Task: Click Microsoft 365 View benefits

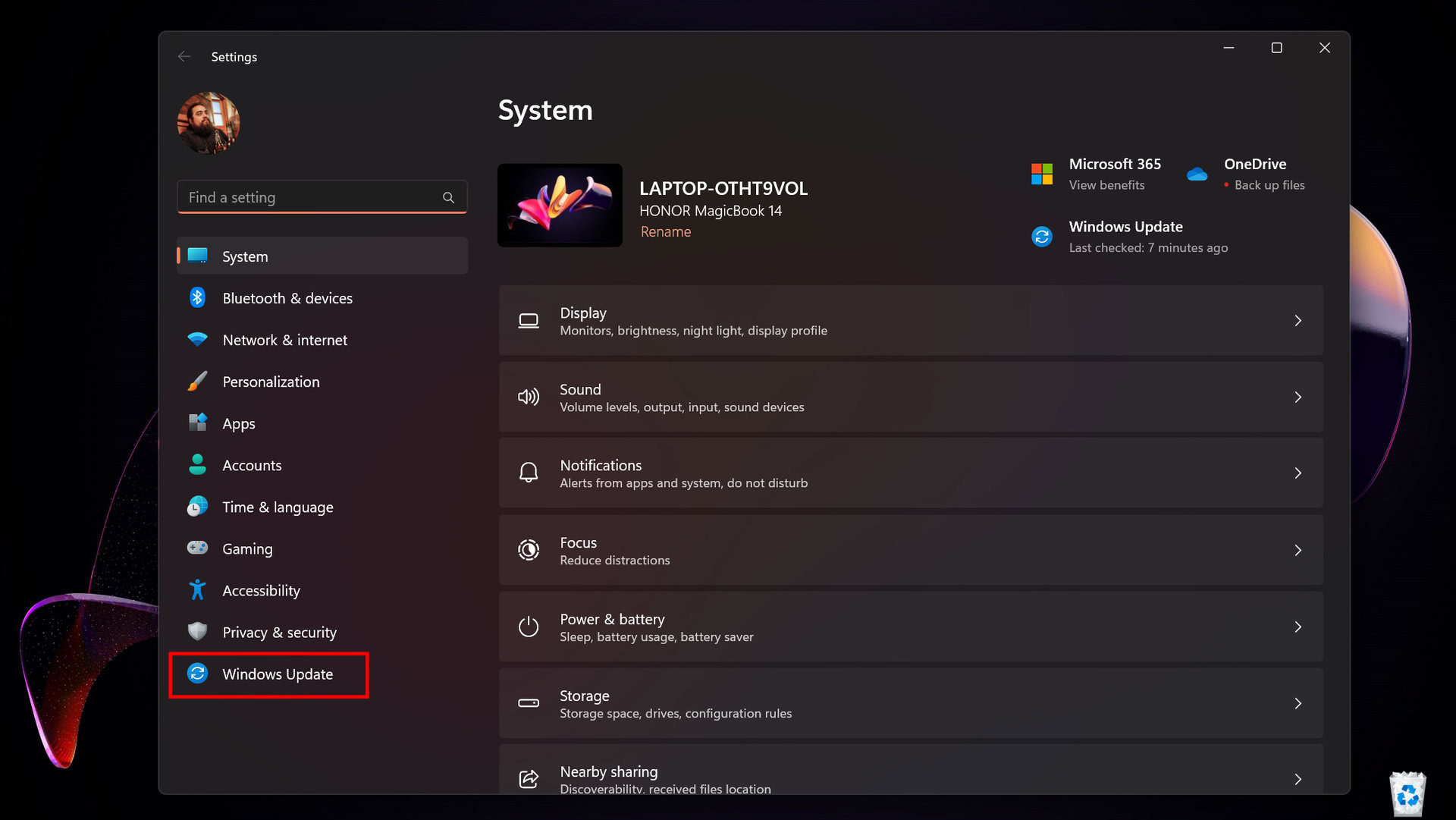Action: coord(1106,185)
